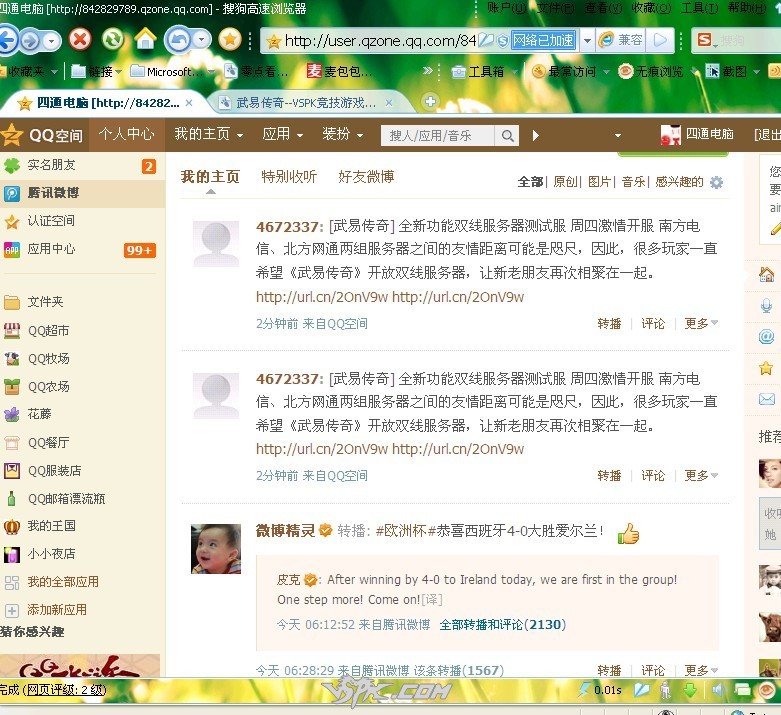The image size is (781, 715).
Task: Open 全部转播和评论(2130) link
Action: click(503, 625)
